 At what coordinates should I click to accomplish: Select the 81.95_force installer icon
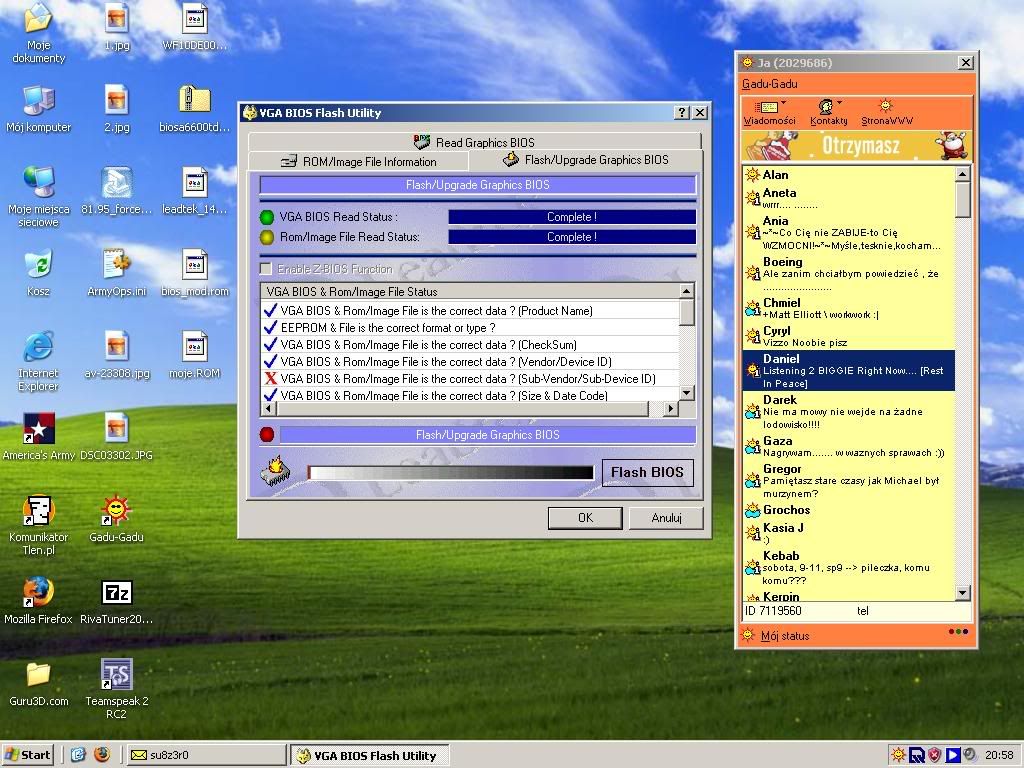coord(116,190)
